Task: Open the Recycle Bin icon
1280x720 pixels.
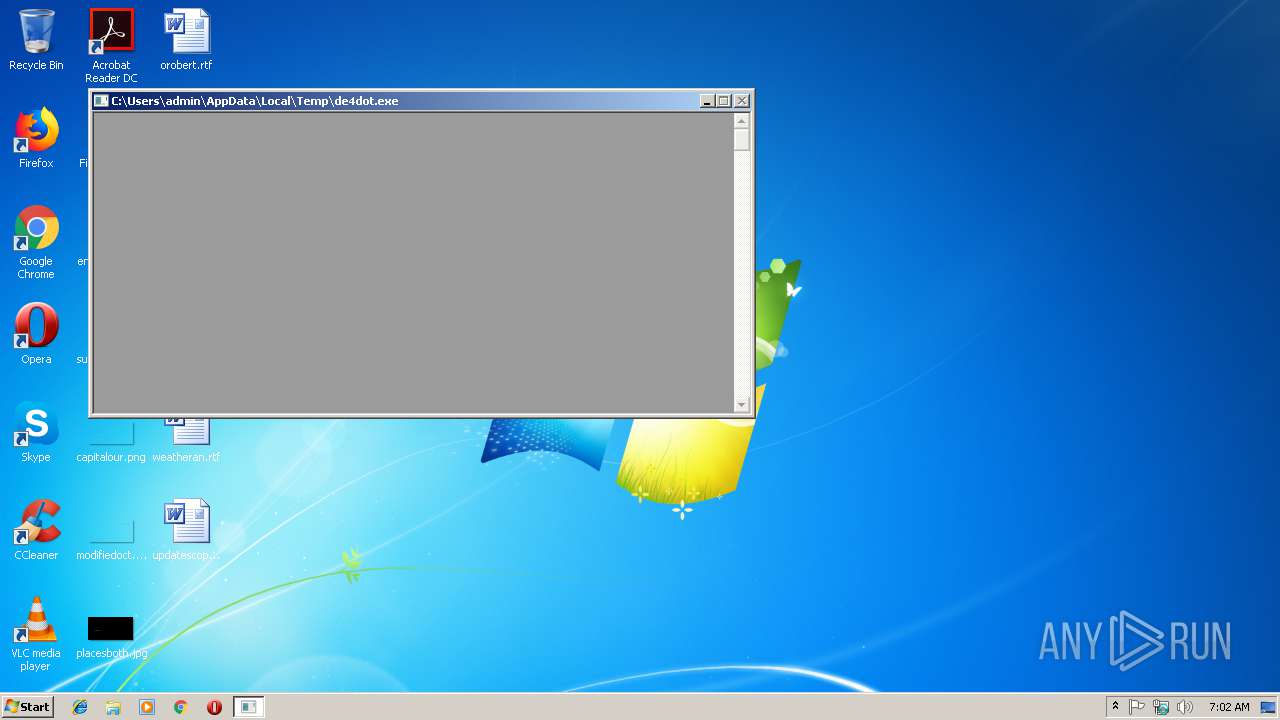Action: (36, 40)
